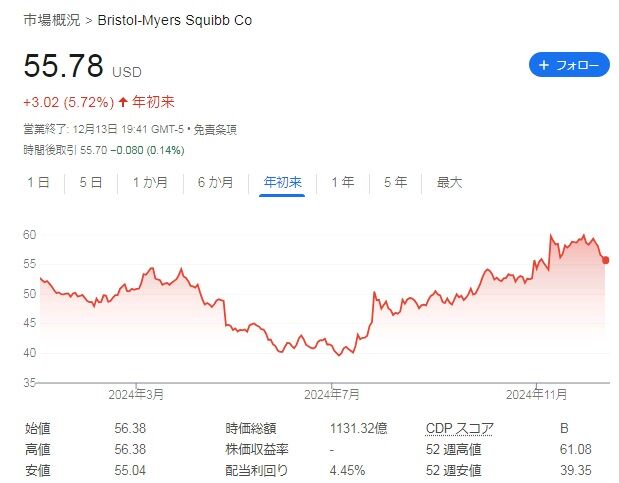Click the 40 y-axis label

point(30,353)
